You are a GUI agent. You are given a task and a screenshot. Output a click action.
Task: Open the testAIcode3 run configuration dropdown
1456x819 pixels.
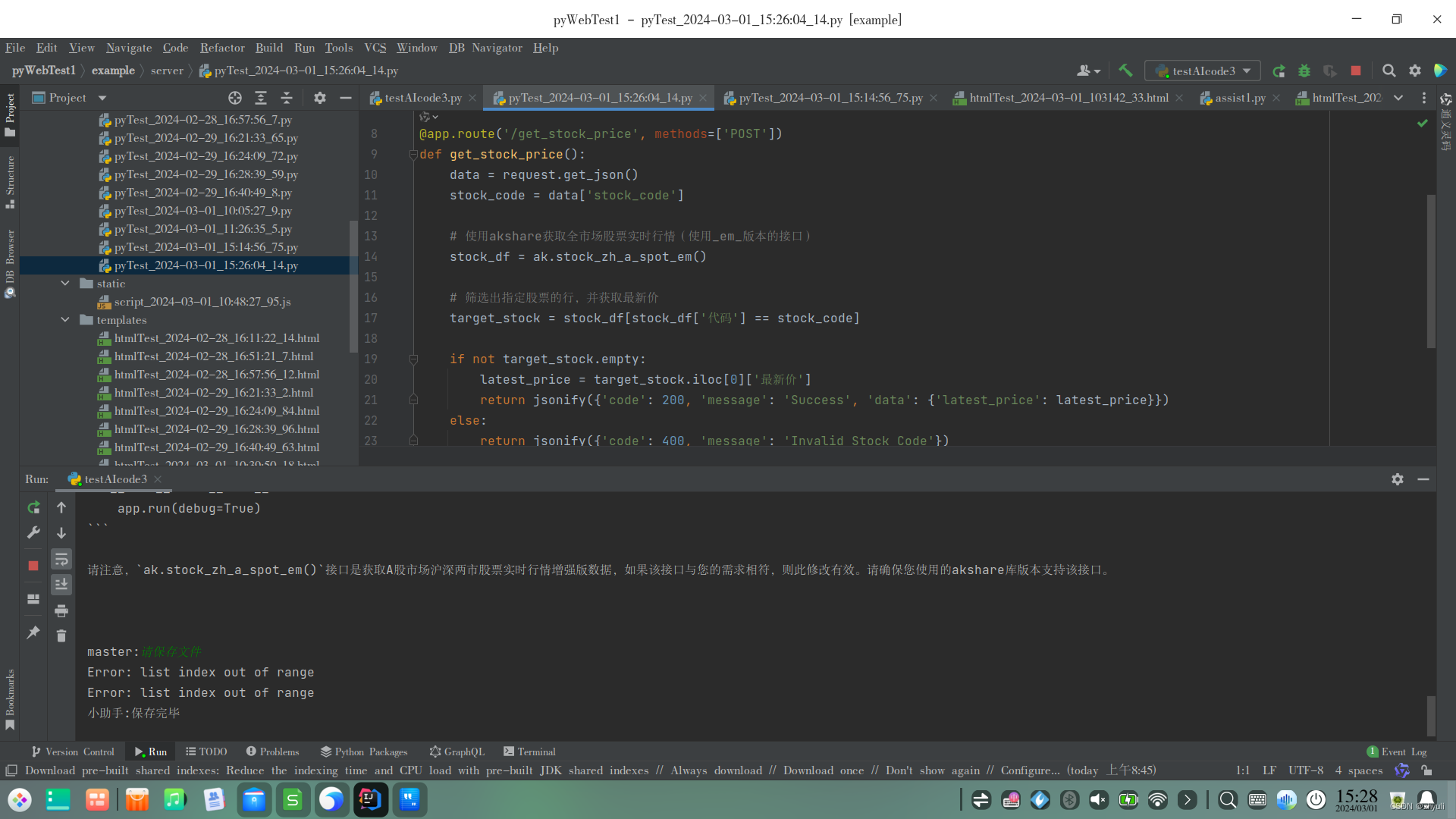click(1203, 71)
